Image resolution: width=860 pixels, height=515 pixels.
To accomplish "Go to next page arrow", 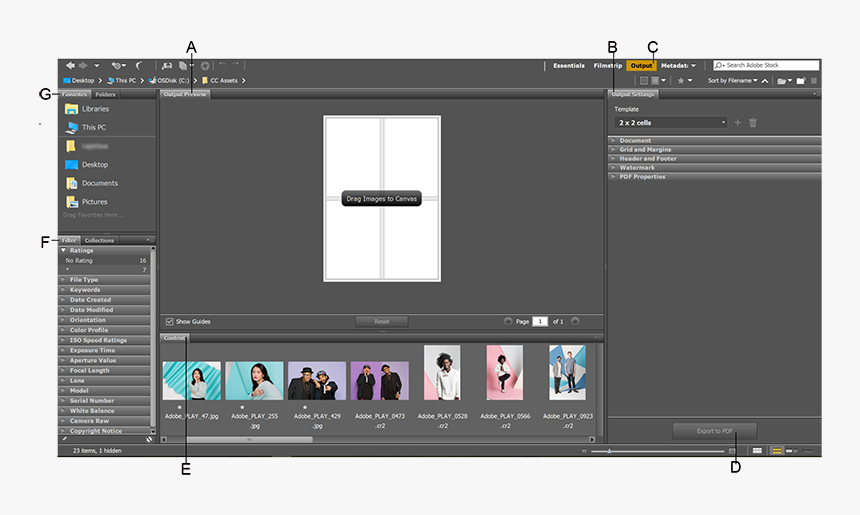I will click(575, 321).
